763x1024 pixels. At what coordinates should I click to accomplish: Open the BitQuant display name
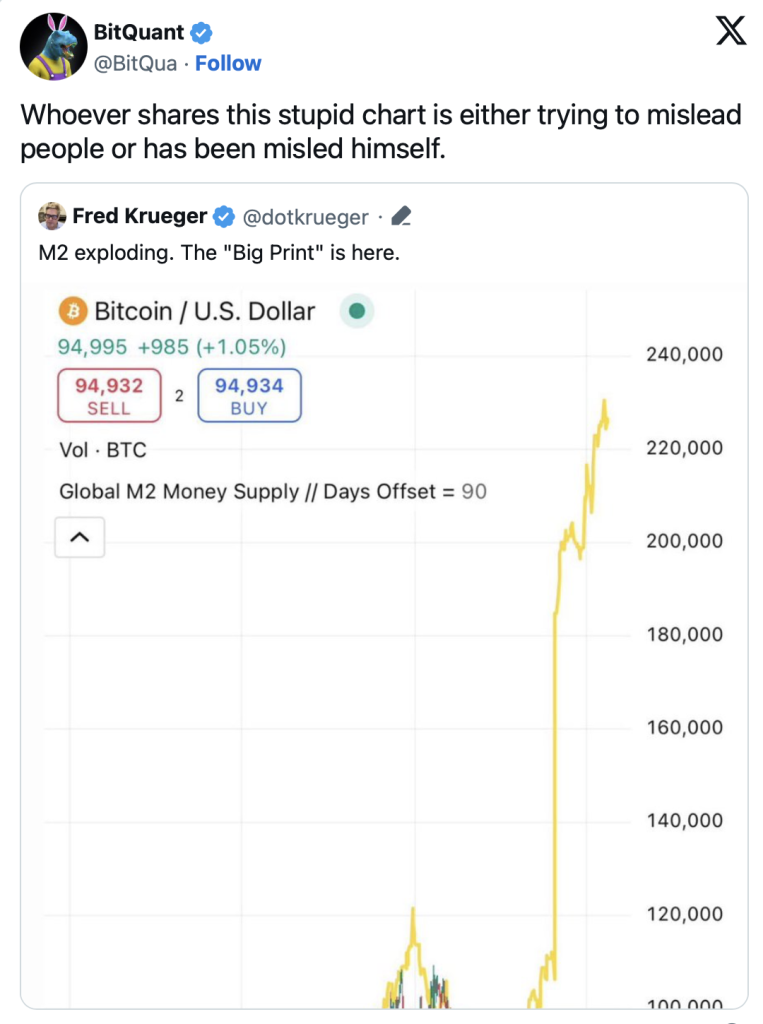click(138, 32)
